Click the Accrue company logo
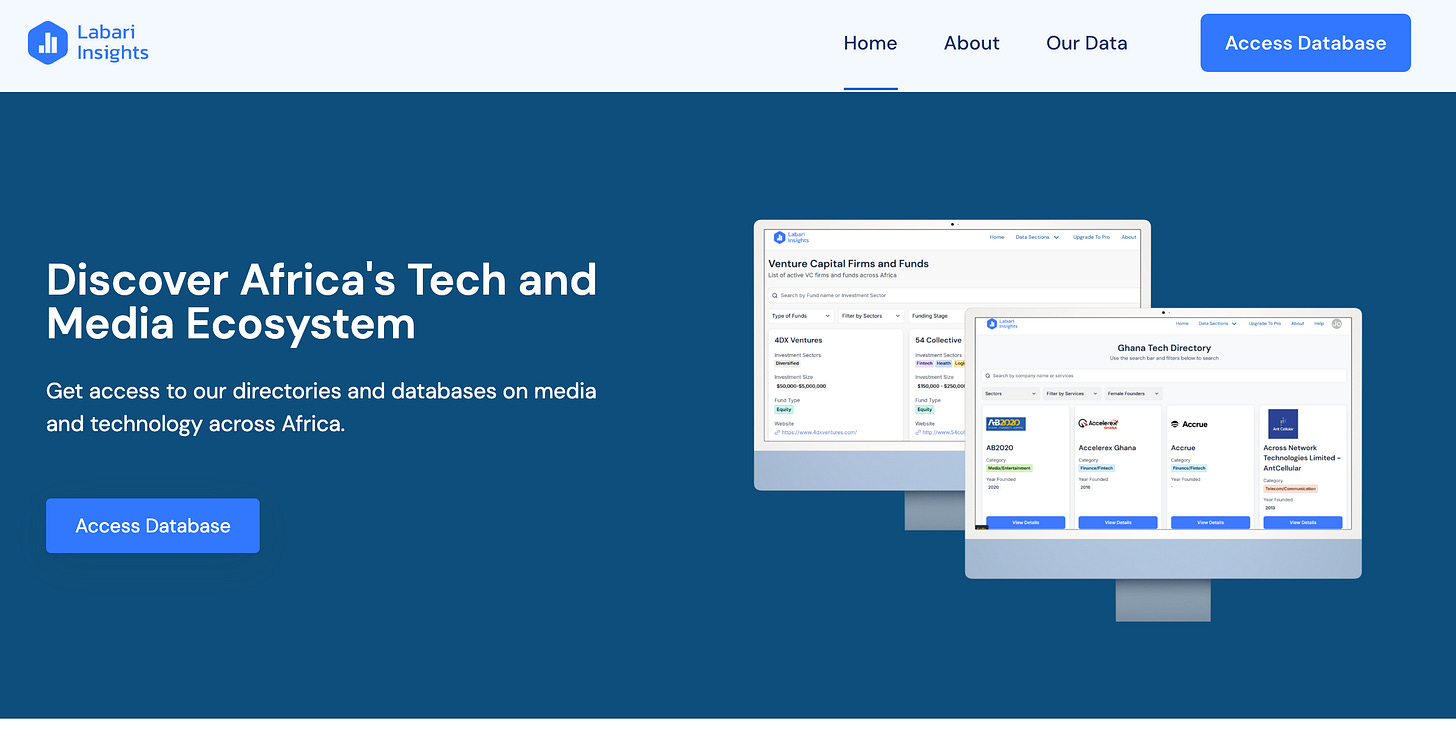1456x753 pixels. pos(1189,424)
